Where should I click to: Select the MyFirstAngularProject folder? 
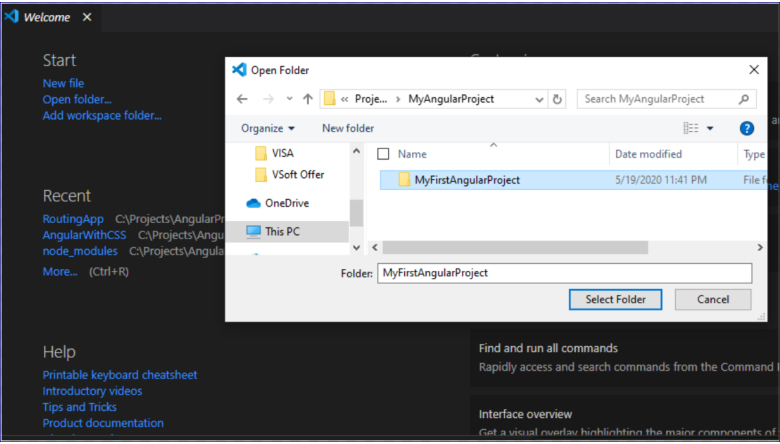[467, 180]
